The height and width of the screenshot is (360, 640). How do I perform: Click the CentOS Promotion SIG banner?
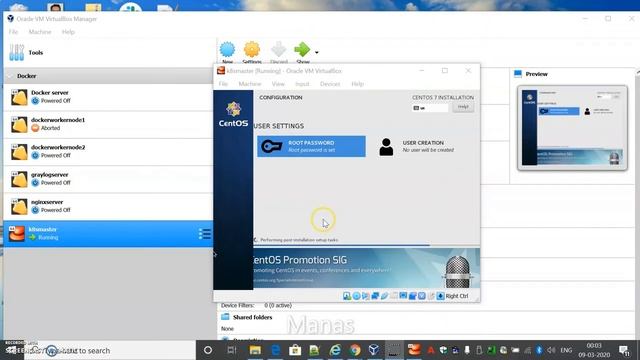point(367,268)
